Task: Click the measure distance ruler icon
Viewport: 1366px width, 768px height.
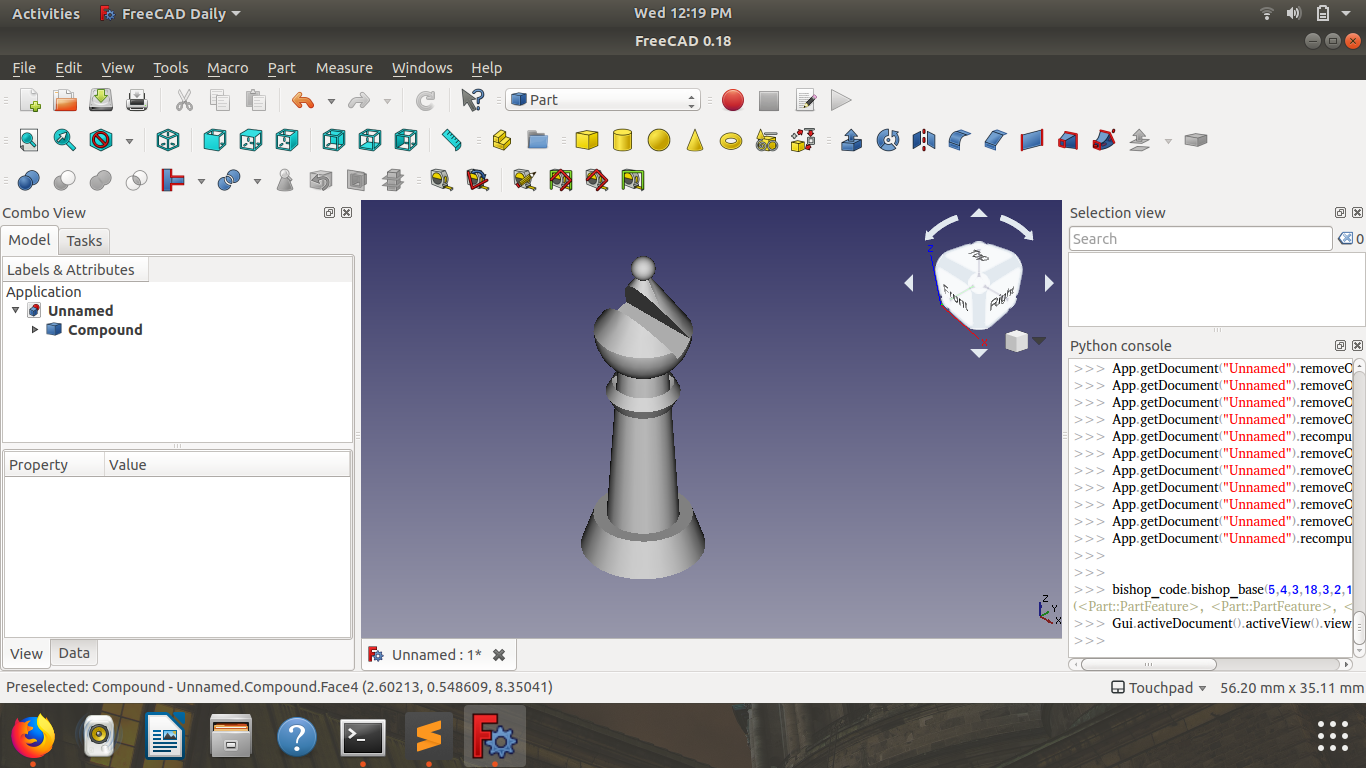Action: (451, 140)
